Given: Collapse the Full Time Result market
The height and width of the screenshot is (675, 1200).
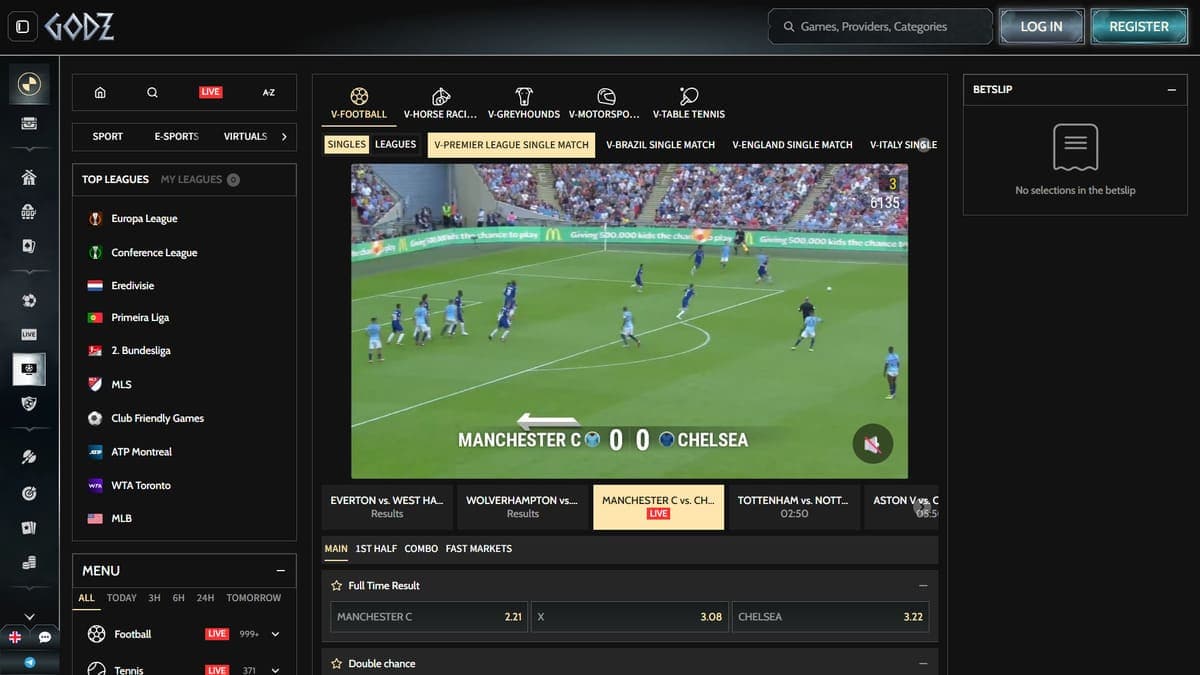Looking at the screenshot, I should (923, 586).
